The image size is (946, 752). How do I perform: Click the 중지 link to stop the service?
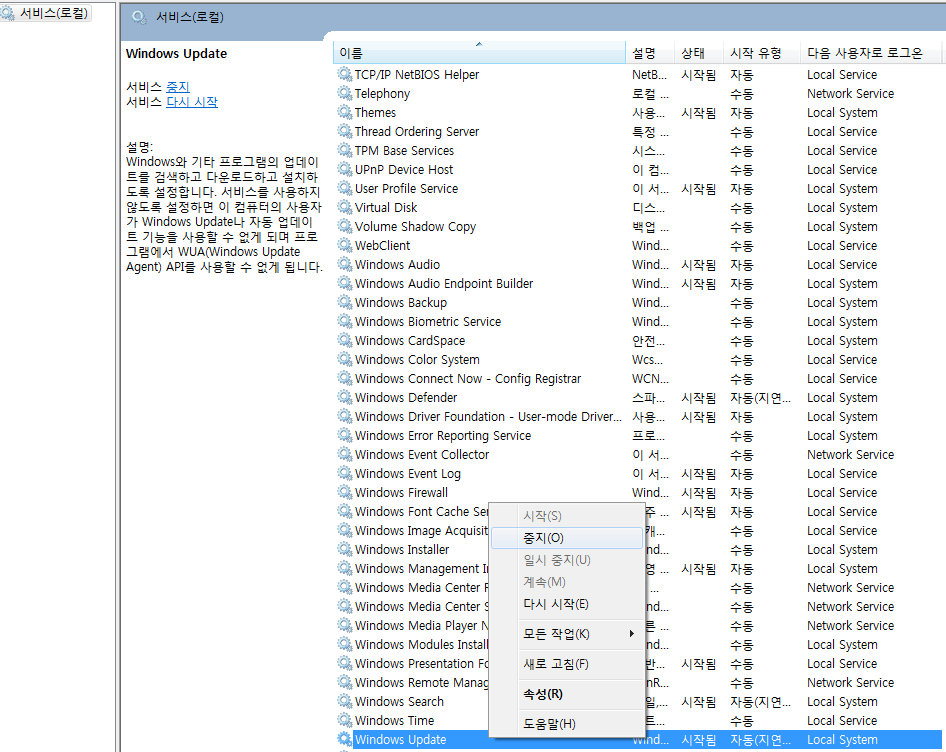point(178,87)
